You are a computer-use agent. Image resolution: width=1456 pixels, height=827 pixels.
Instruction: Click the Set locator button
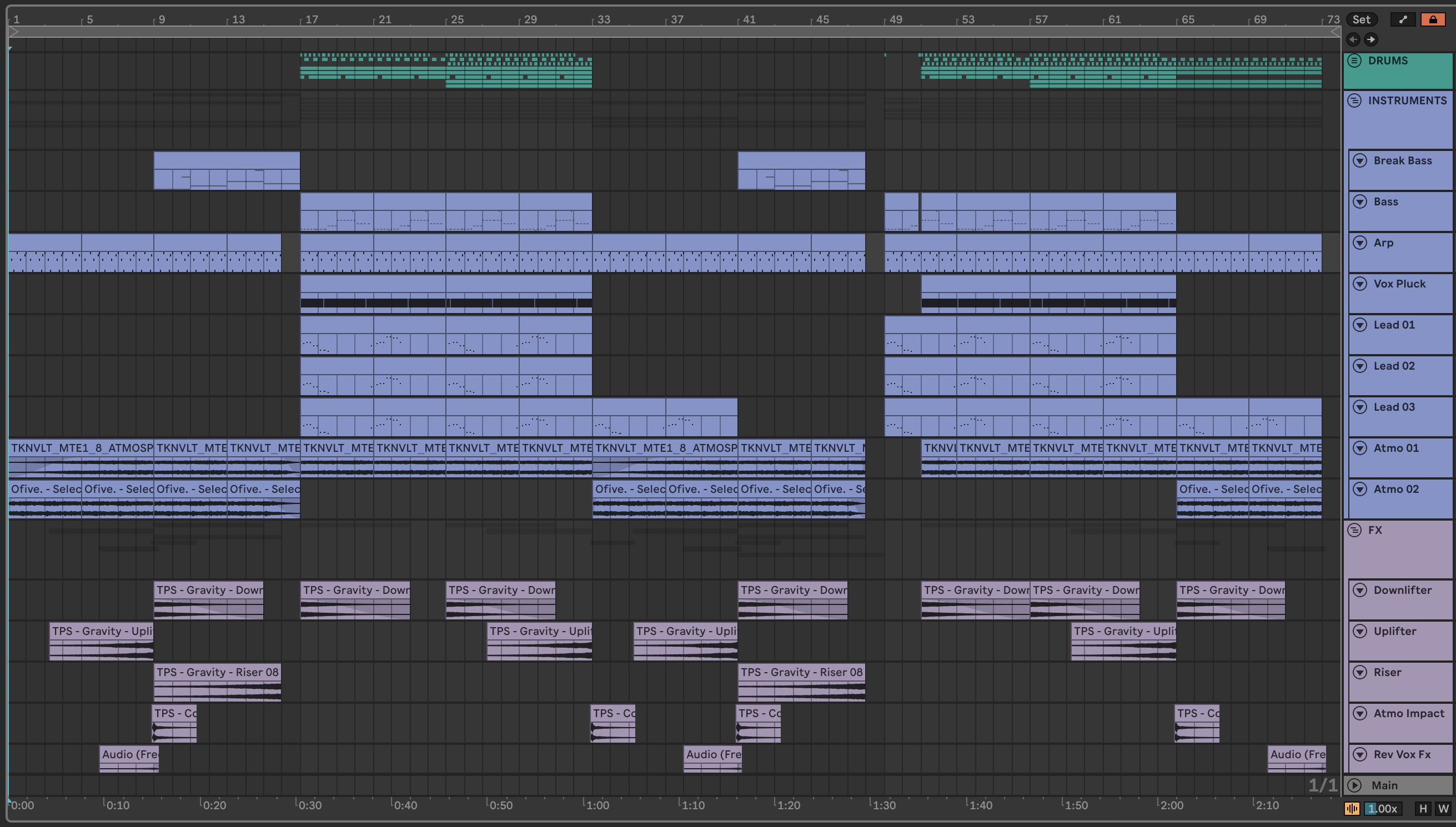pos(1361,19)
